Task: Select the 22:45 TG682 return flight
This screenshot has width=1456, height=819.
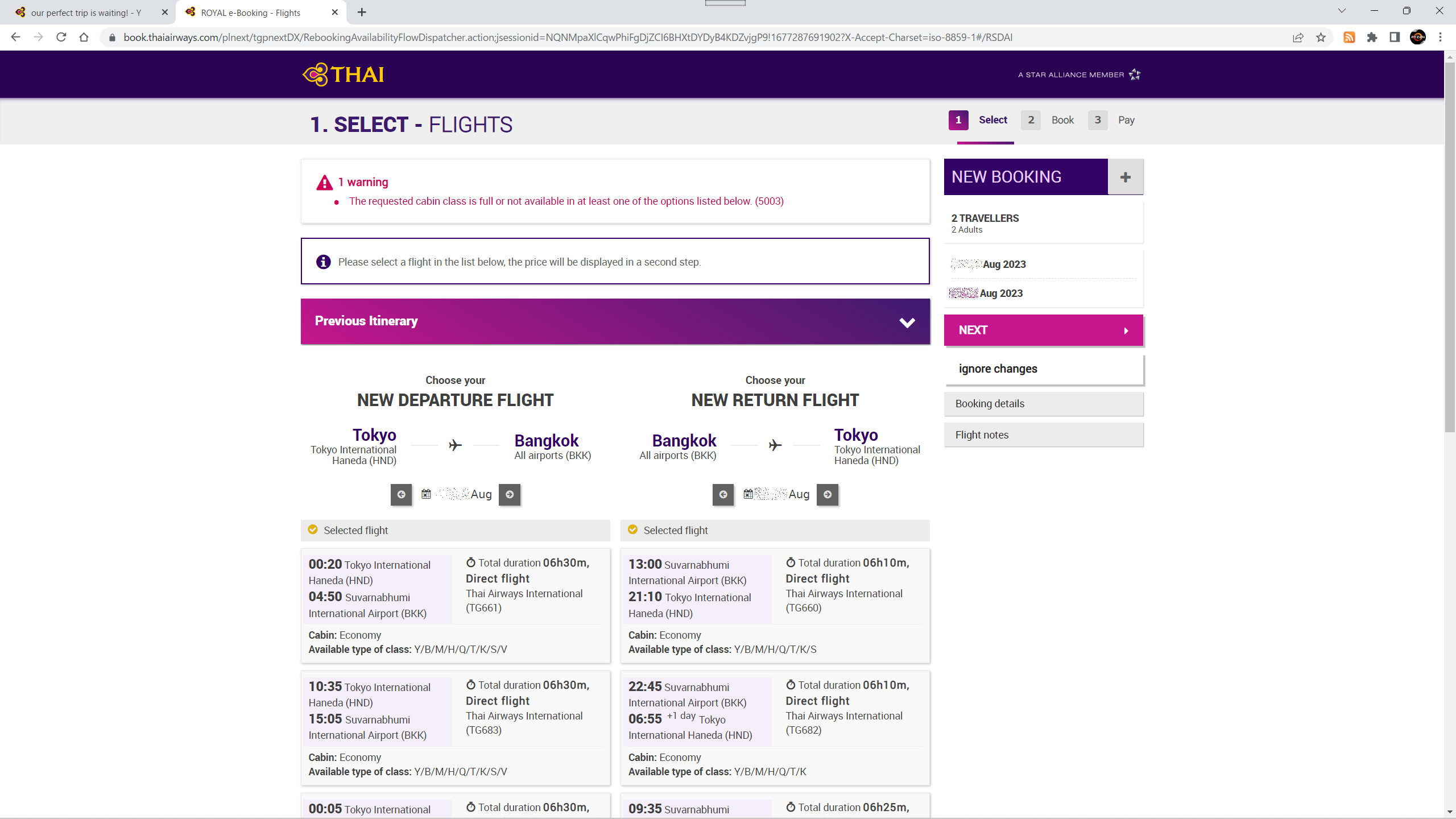Action: click(x=775, y=728)
